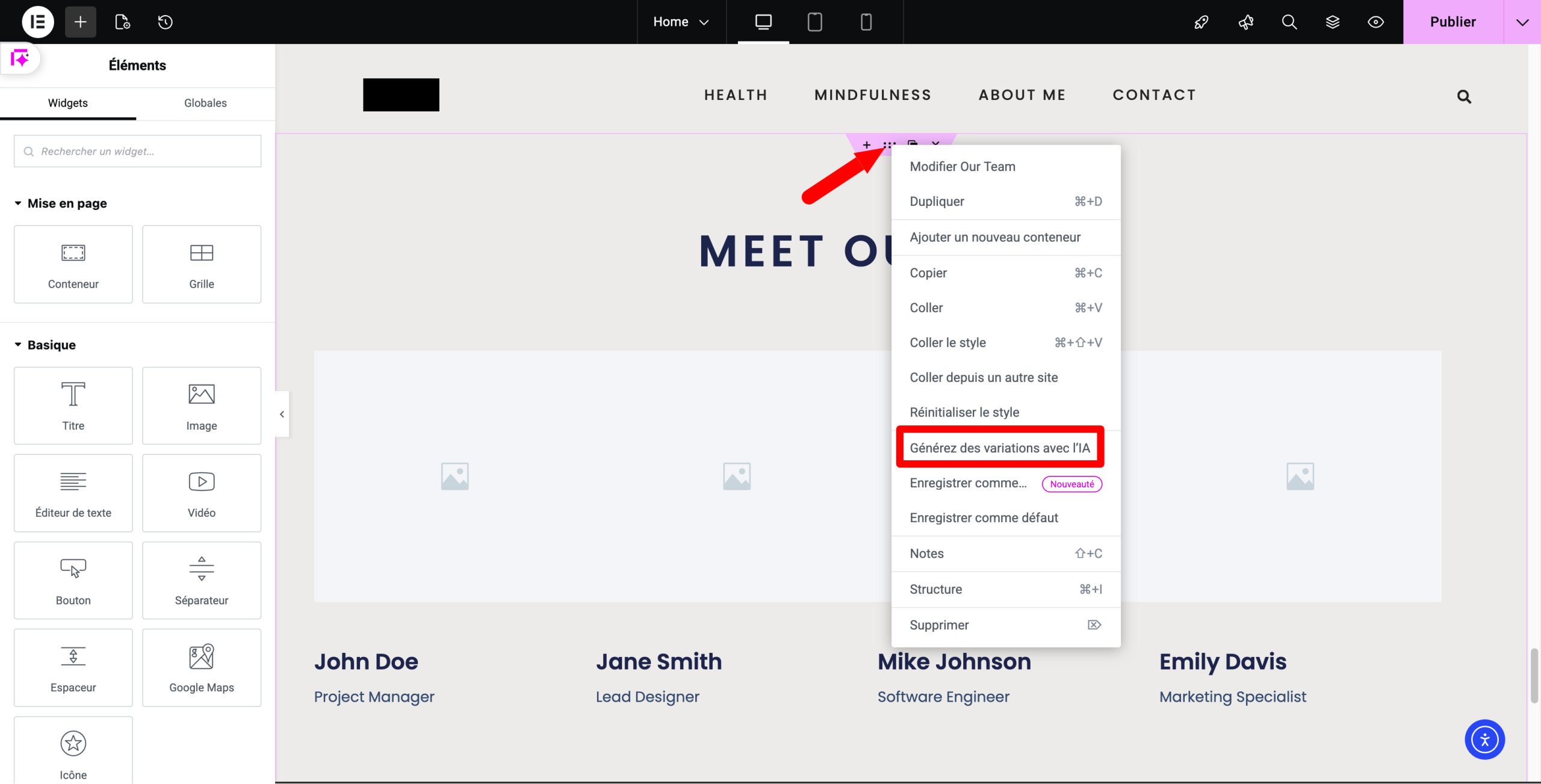This screenshot has height=784, width=1541.
Task: Select the Séparateur widget
Action: [x=202, y=581]
